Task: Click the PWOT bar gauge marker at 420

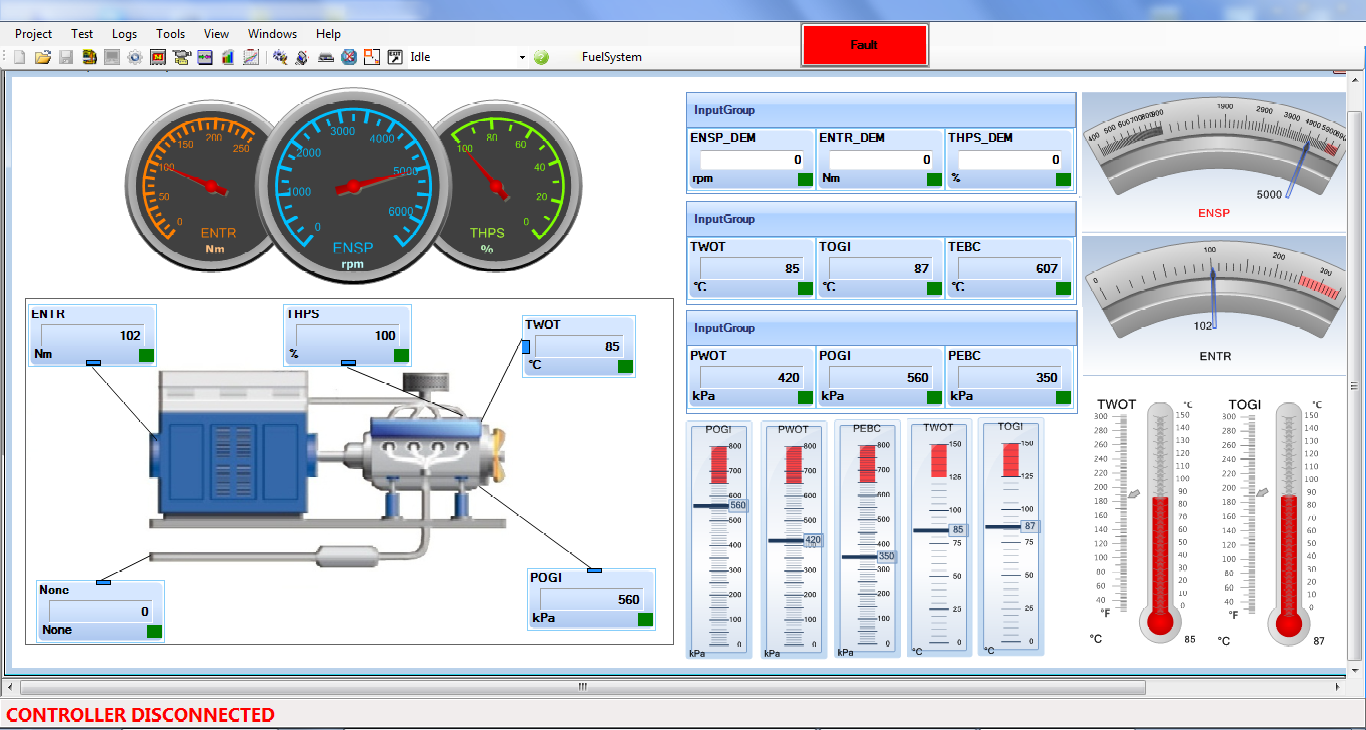Action: pos(813,540)
